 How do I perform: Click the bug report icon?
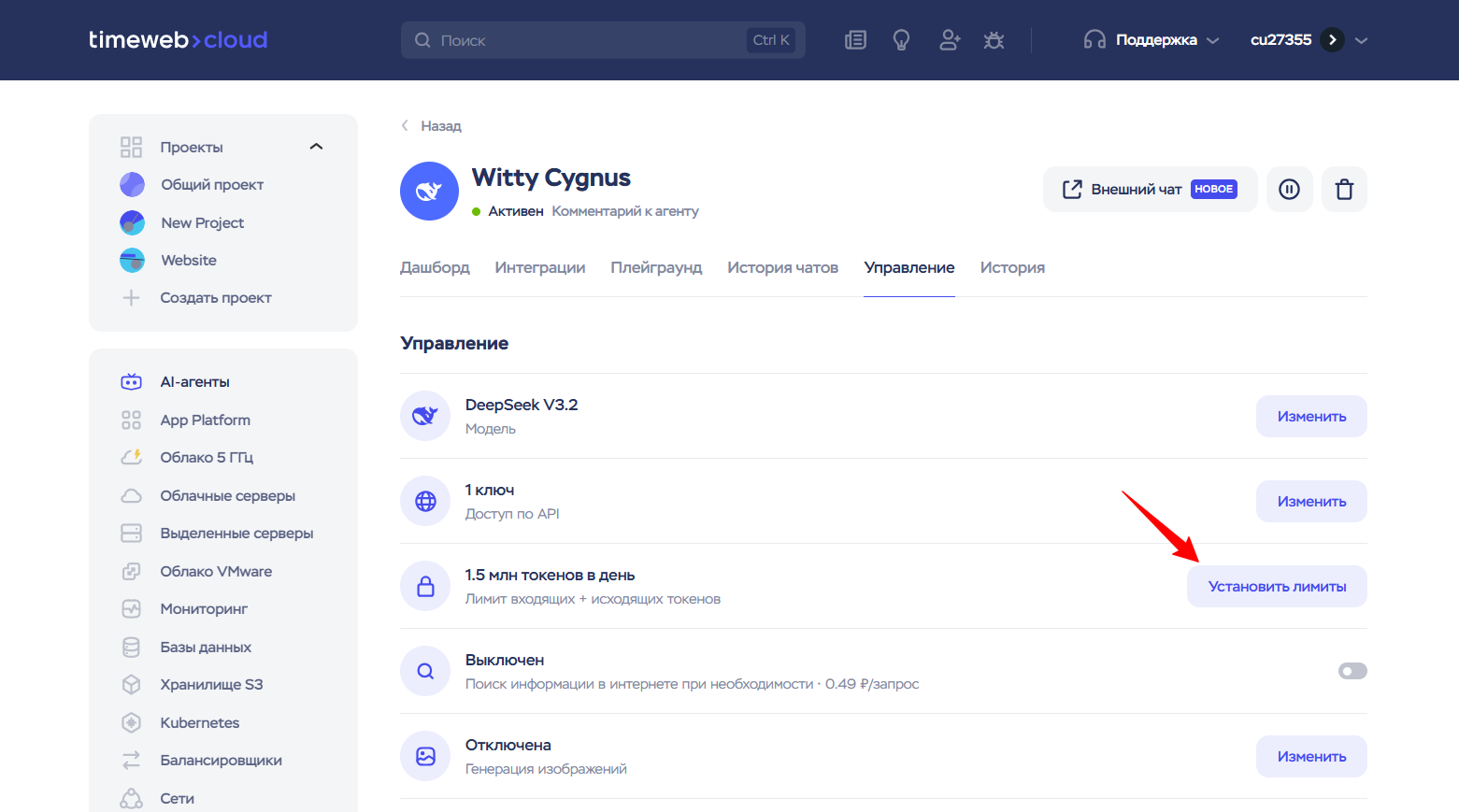coord(994,40)
